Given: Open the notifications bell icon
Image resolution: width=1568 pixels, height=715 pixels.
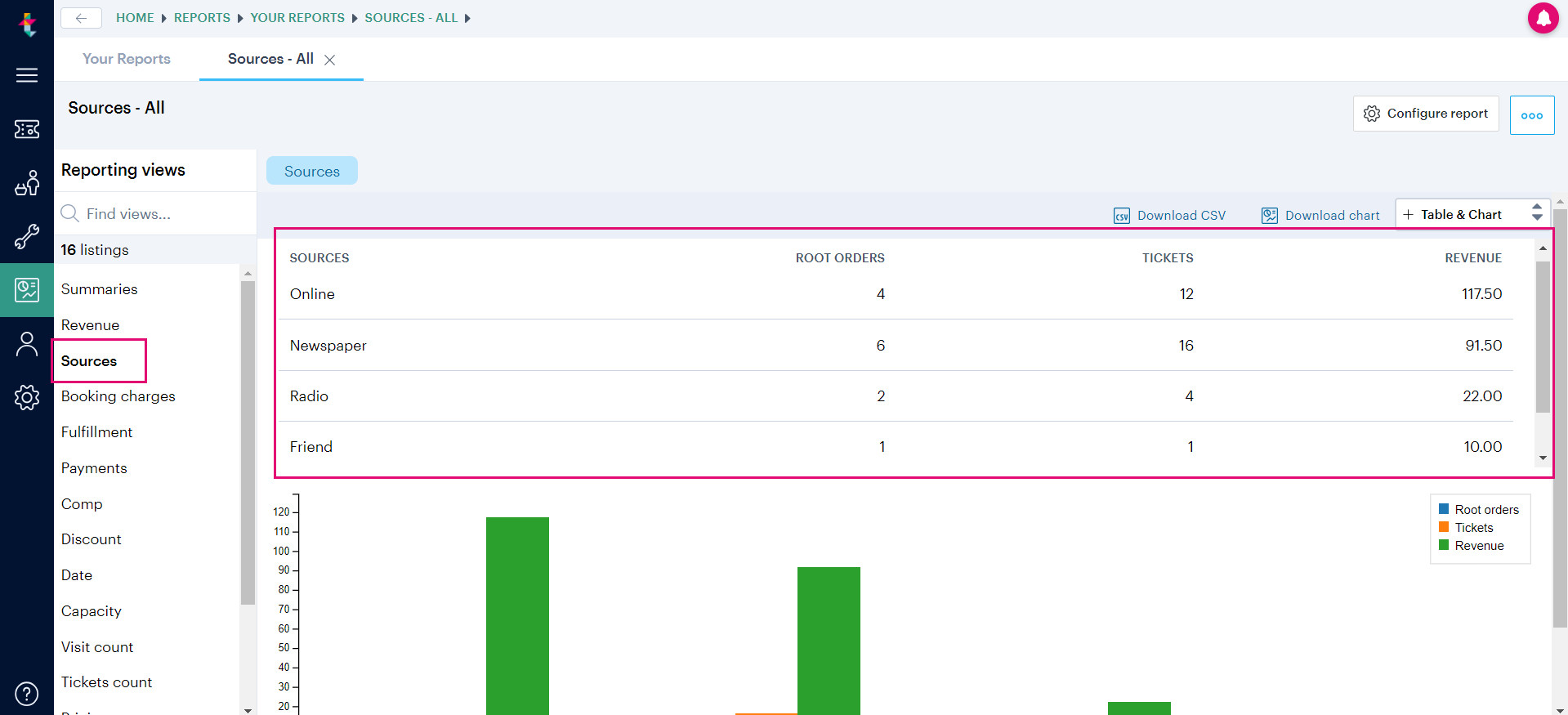Looking at the screenshot, I should (1543, 18).
